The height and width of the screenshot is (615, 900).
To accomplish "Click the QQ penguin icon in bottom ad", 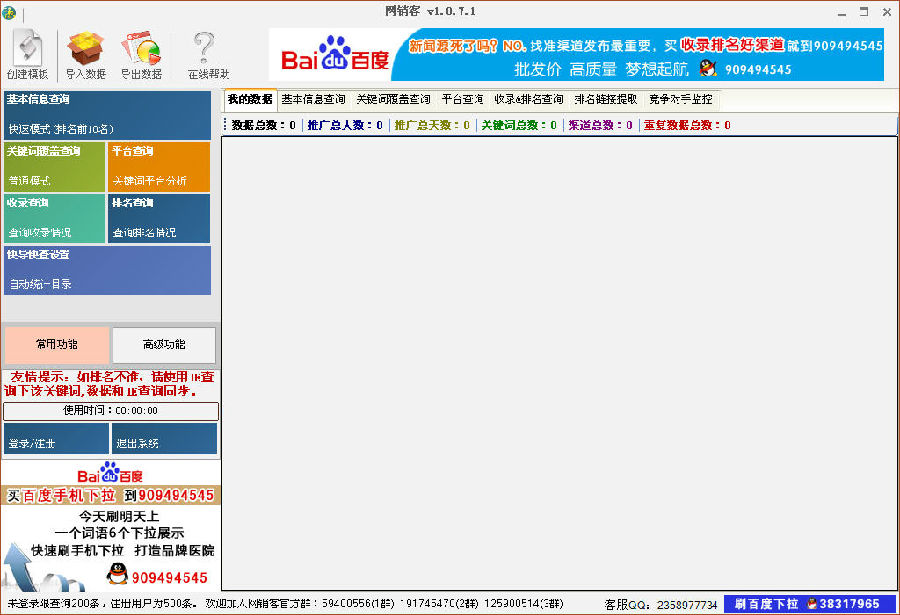I will tap(117, 574).
